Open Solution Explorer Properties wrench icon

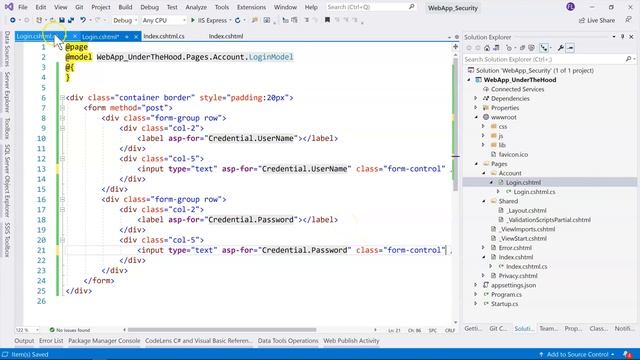click(x=561, y=48)
